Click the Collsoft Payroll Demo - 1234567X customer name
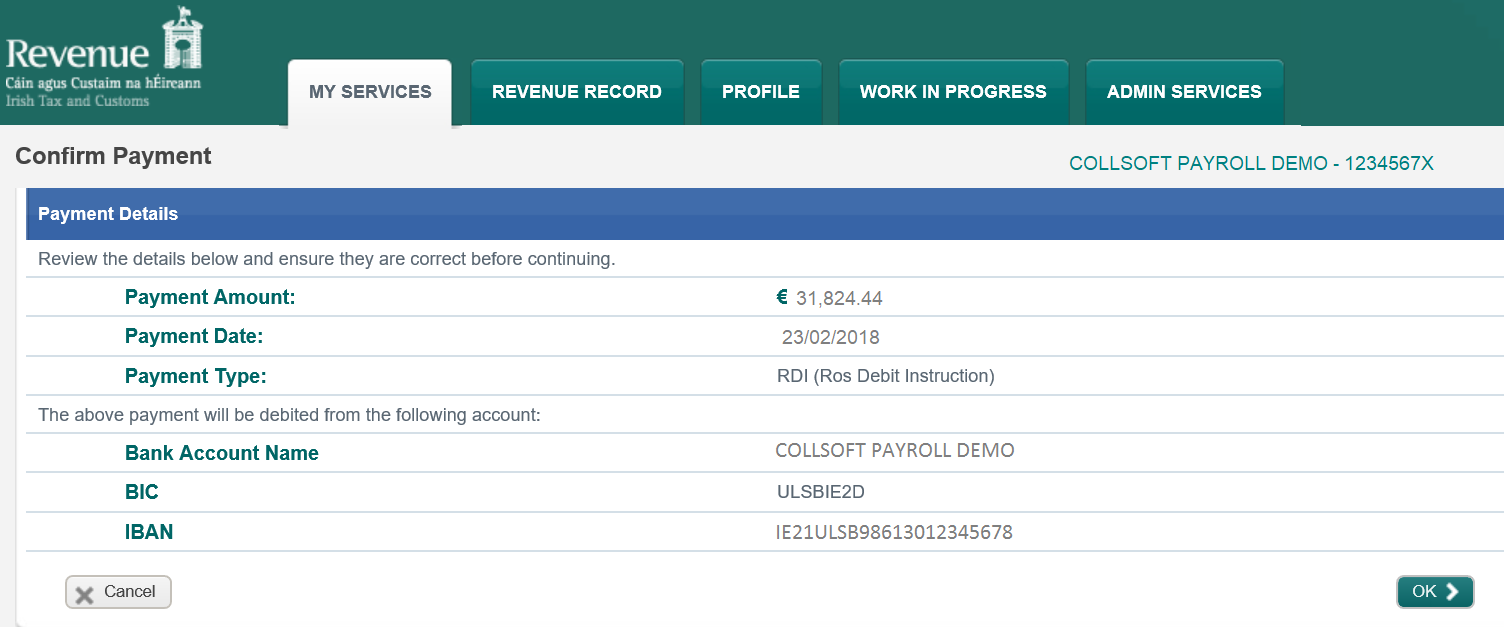This screenshot has width=1504, height=627. [1251, 164]
